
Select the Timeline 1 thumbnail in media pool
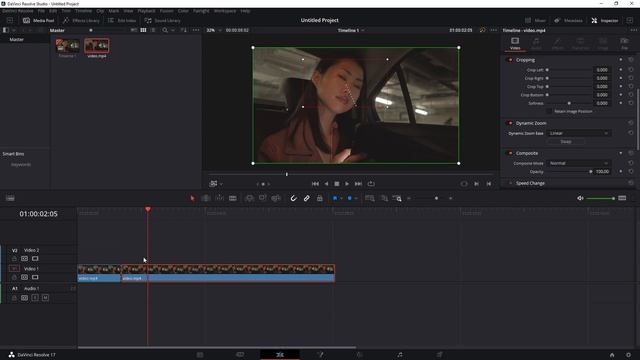pyautogui.click(x=67, y=46)
